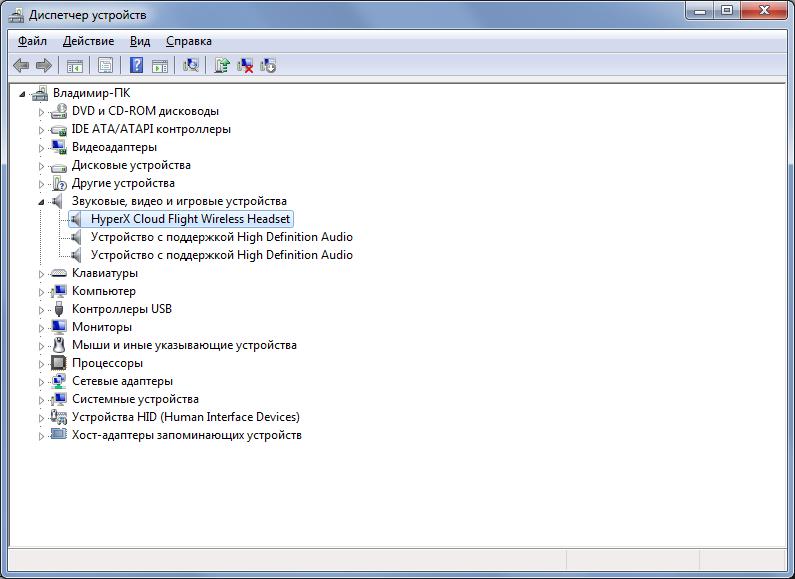Toggle the action pane toolbar icon
The width and height of the screenshot is (795, 579).
(x=160, y=65)
